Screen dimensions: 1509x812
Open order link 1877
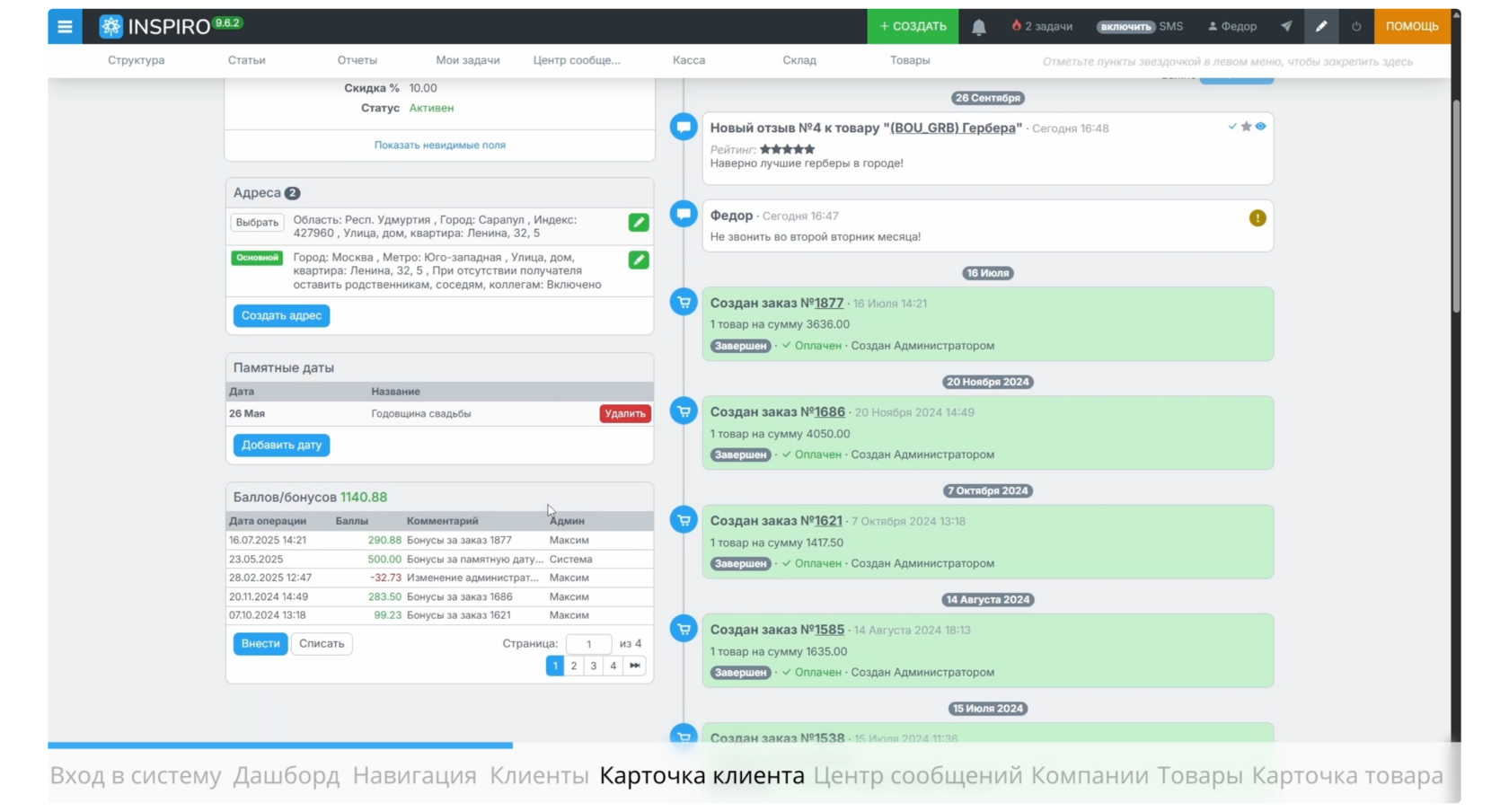click(829, 303)
